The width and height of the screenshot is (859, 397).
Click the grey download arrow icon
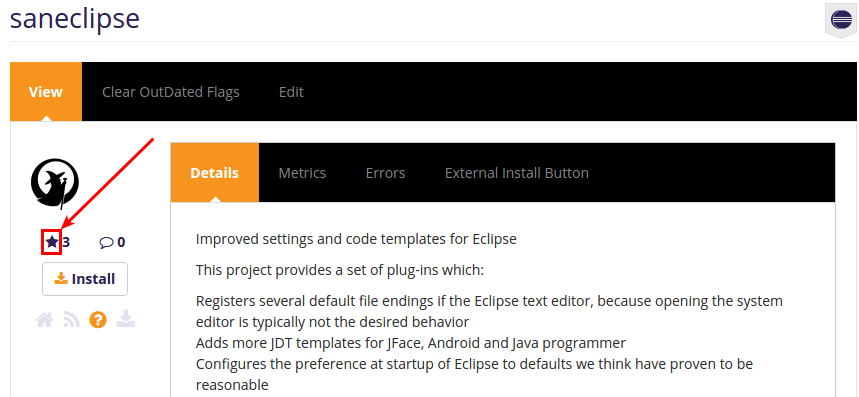(x=125, y=319)
